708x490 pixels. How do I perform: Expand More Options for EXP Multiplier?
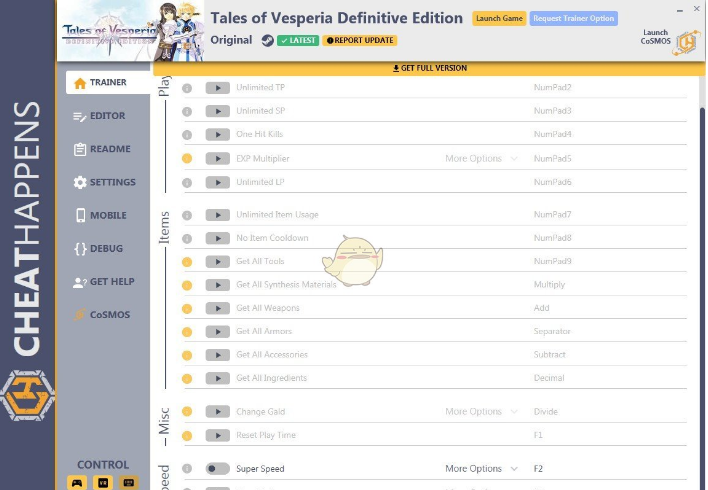[481, 158]
